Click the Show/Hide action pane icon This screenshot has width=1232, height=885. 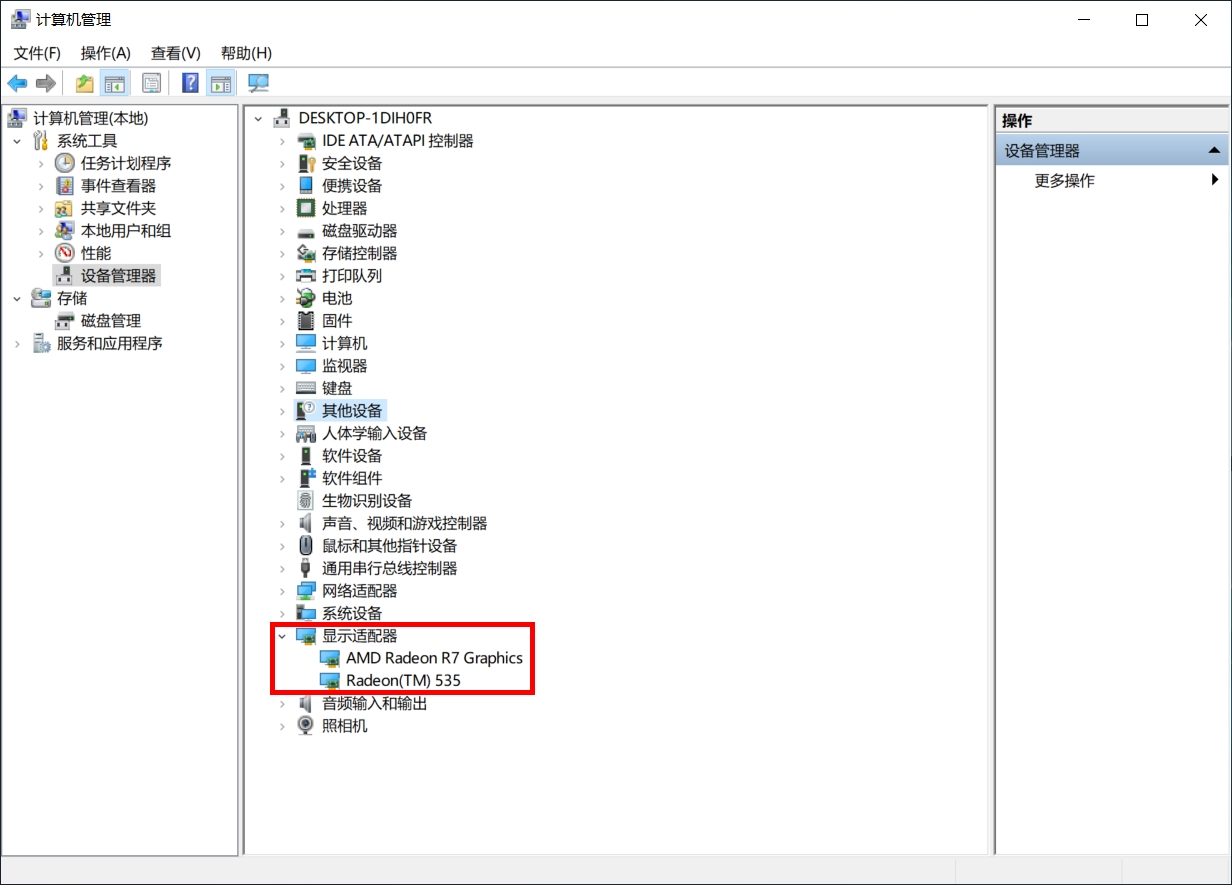point(221,83)
